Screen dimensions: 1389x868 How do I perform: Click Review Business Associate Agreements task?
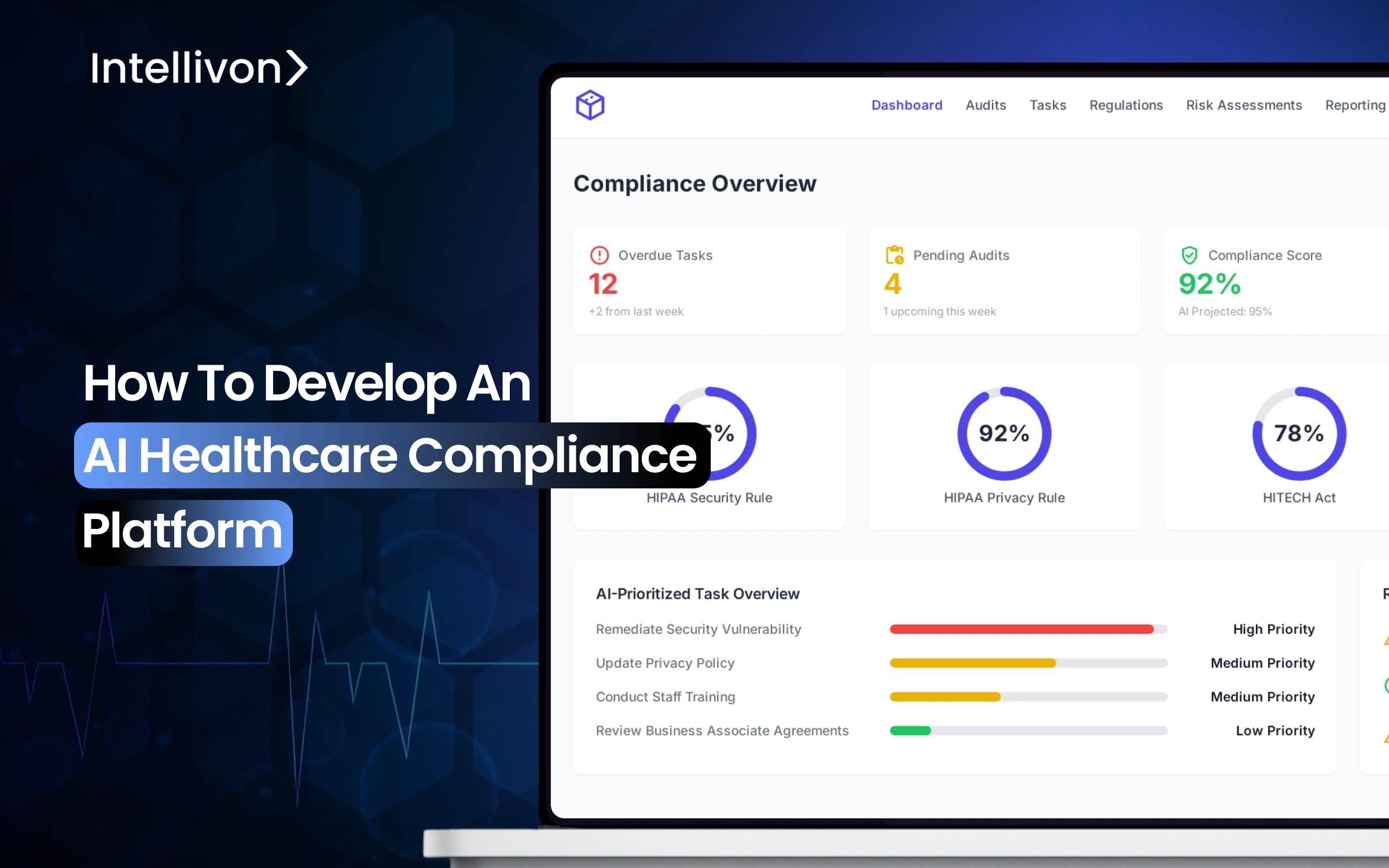point(722,731)
